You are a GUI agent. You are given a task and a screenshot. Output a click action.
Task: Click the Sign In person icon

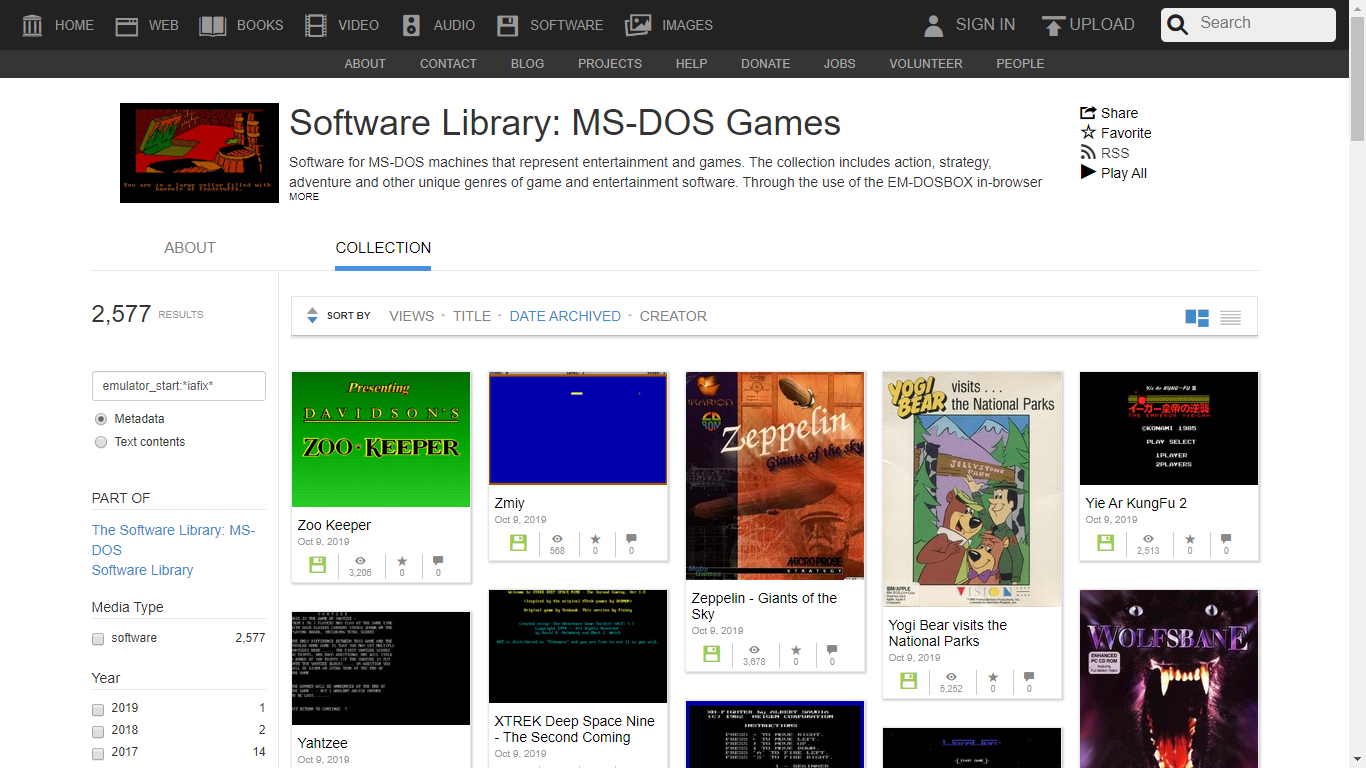click(934, 25)
